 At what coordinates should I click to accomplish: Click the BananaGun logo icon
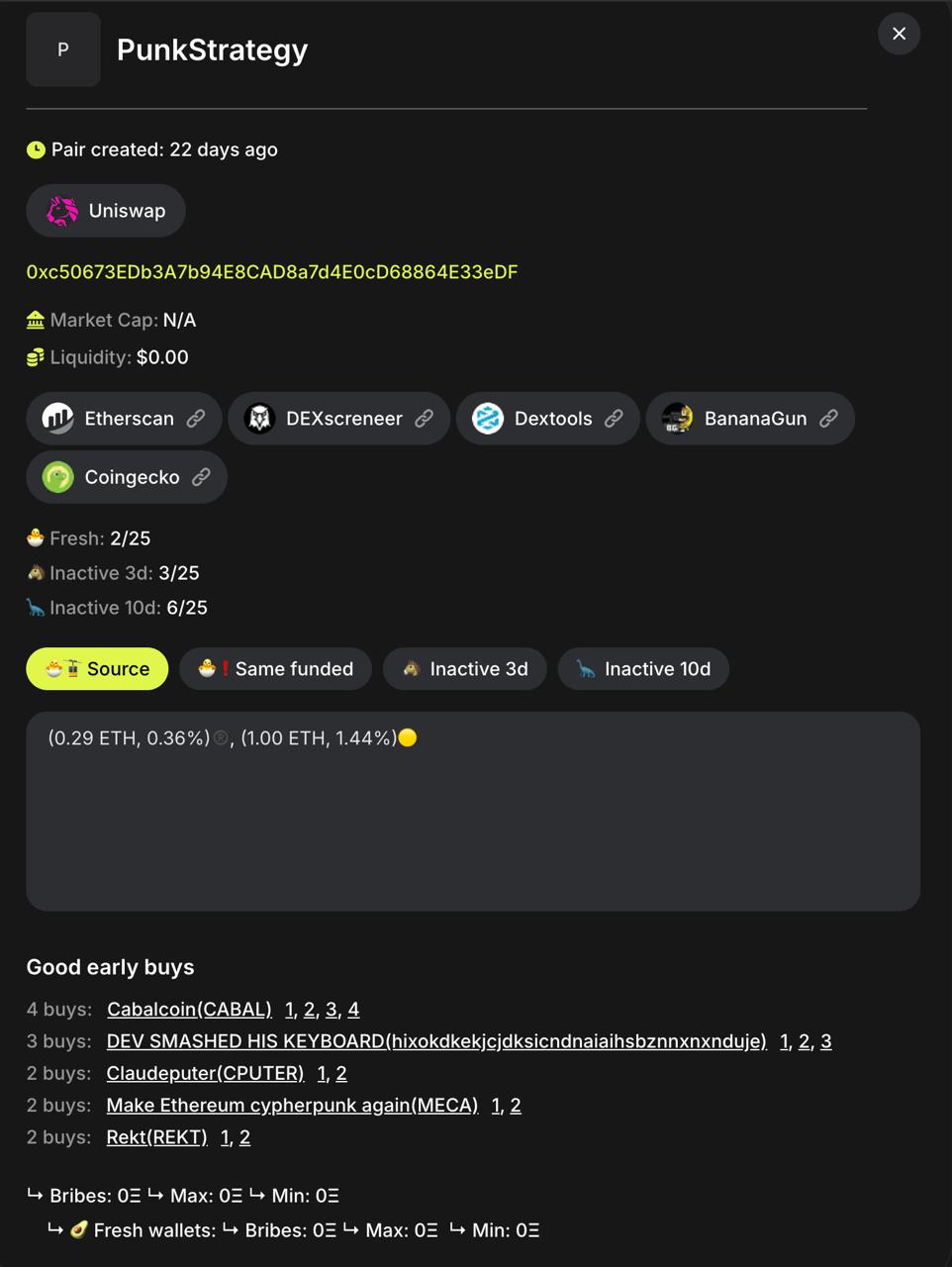tap(678, 419)
